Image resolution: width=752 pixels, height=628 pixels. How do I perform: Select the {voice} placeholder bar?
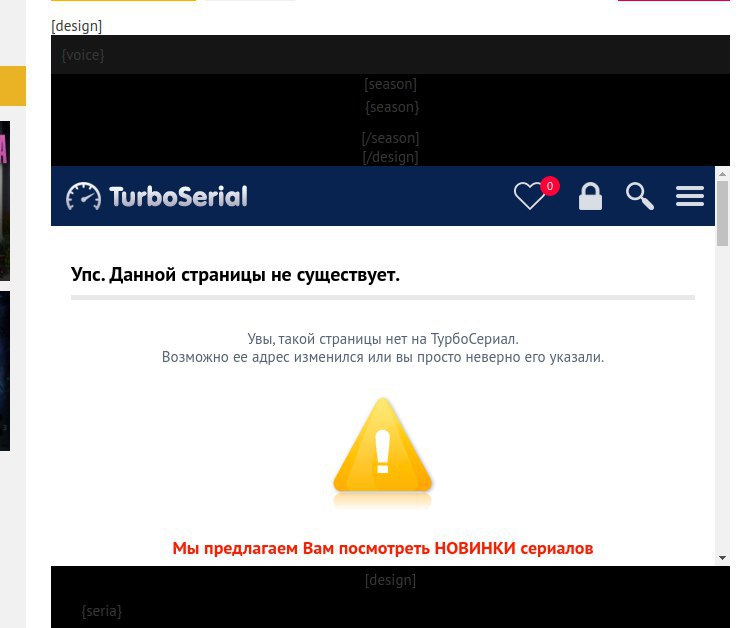pos(390,55)
